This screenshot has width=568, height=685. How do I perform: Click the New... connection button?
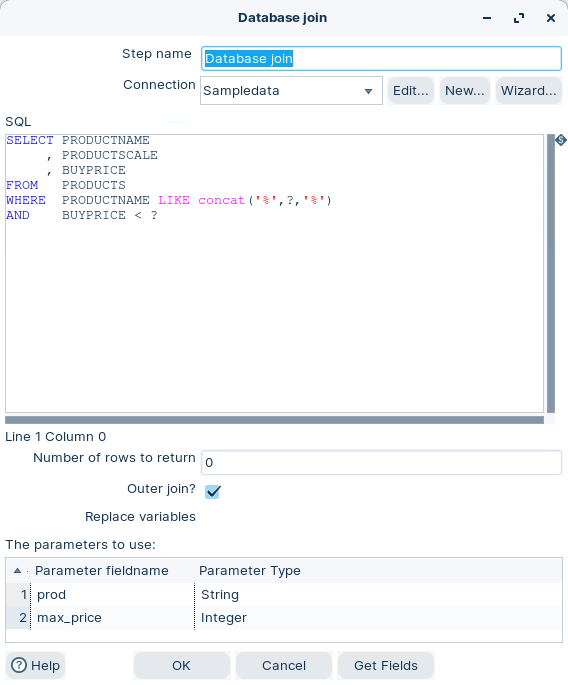click(x=464, y=90)
